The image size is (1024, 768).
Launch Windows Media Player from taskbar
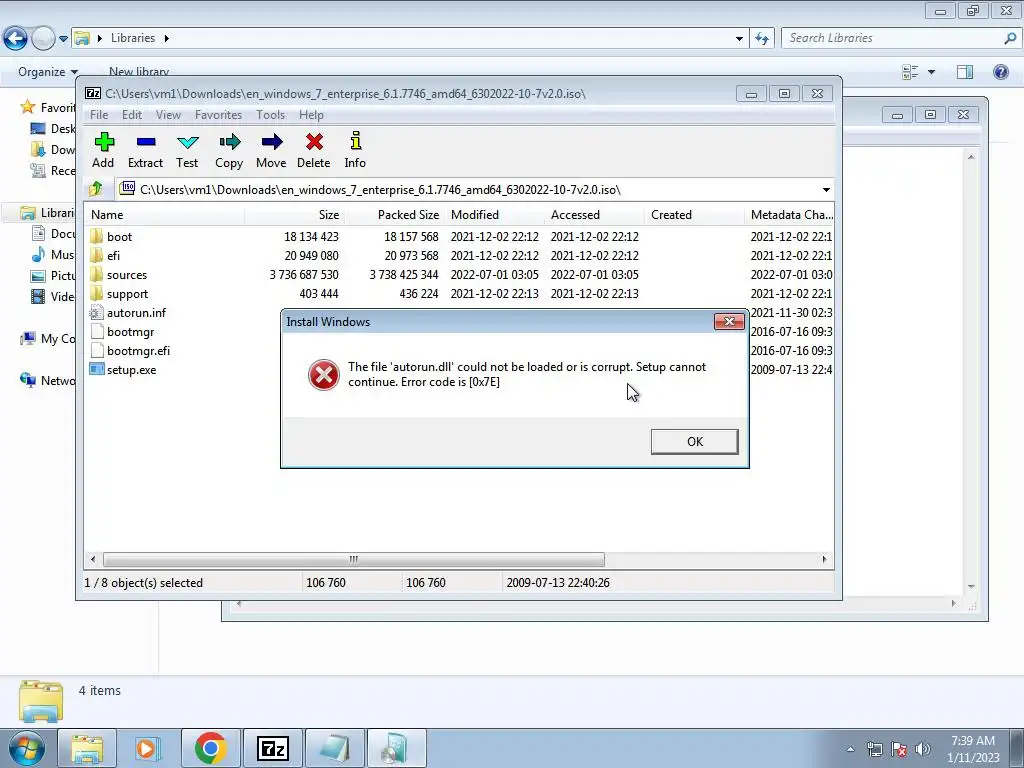(x=148, y=748)
